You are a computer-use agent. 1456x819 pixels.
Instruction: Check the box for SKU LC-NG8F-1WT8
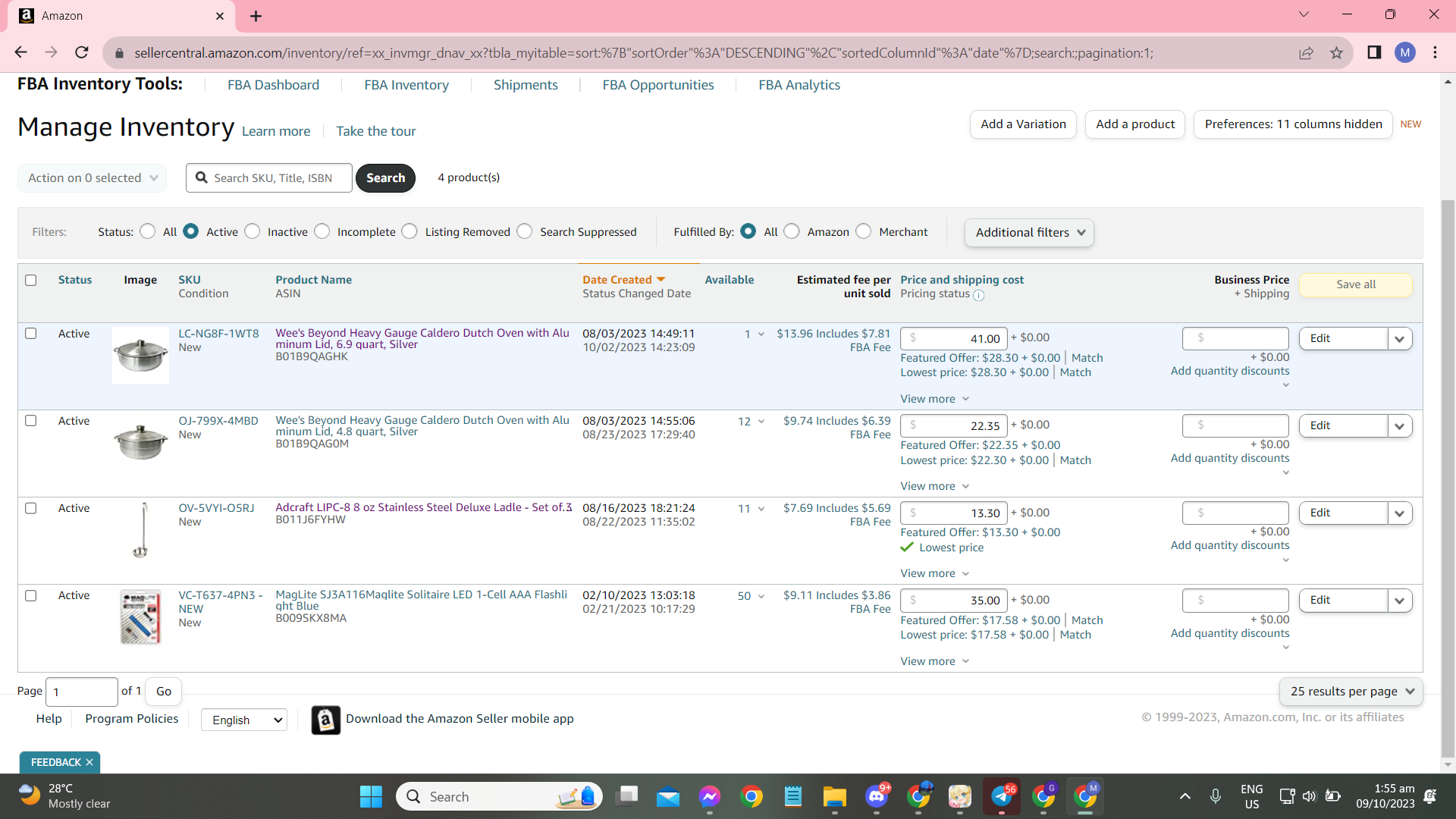pyautogui.click(x=31, y=334)
